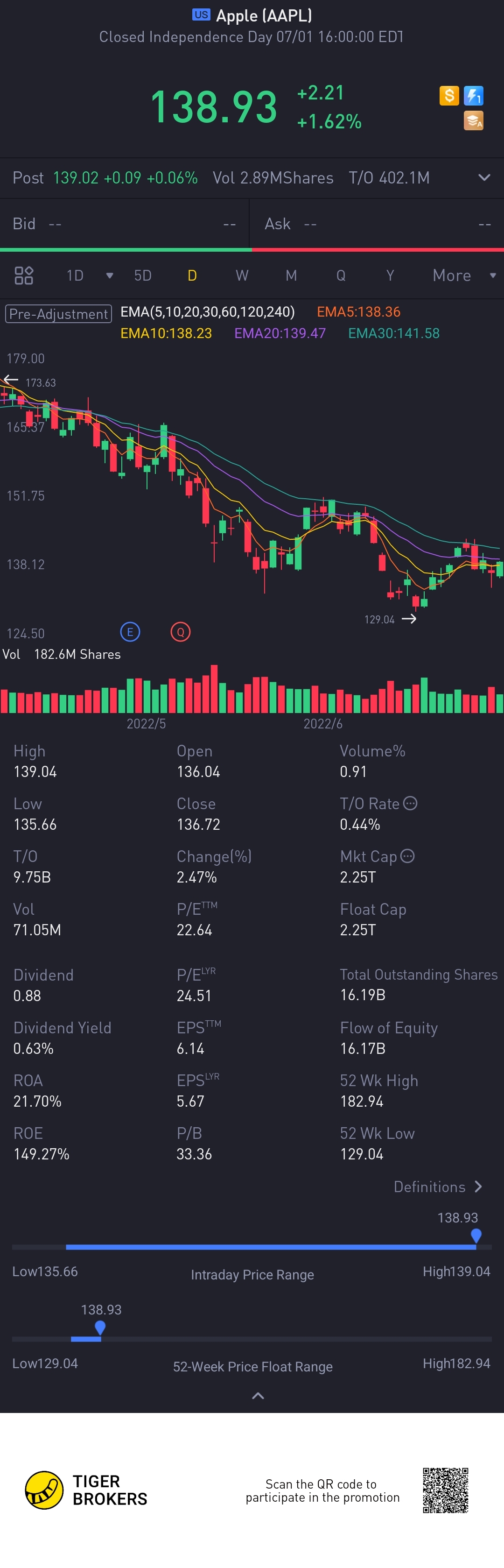Switch to the 5D chart tab

[x=142, y=276]
